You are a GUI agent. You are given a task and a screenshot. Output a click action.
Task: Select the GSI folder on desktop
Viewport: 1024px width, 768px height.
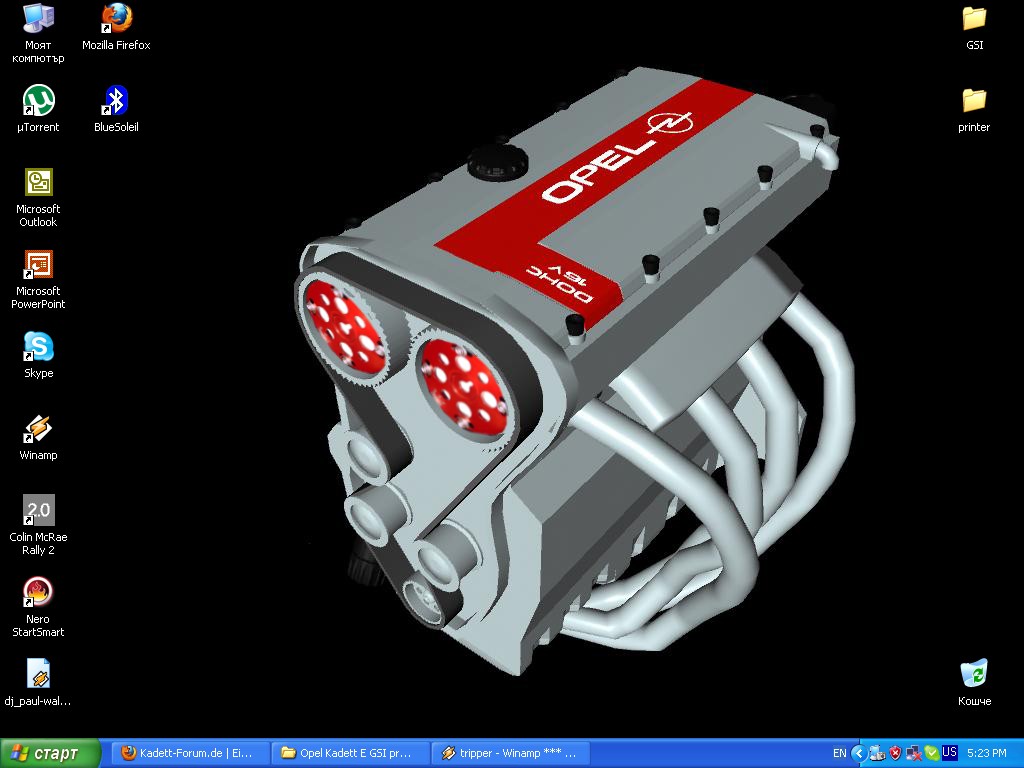974,27
